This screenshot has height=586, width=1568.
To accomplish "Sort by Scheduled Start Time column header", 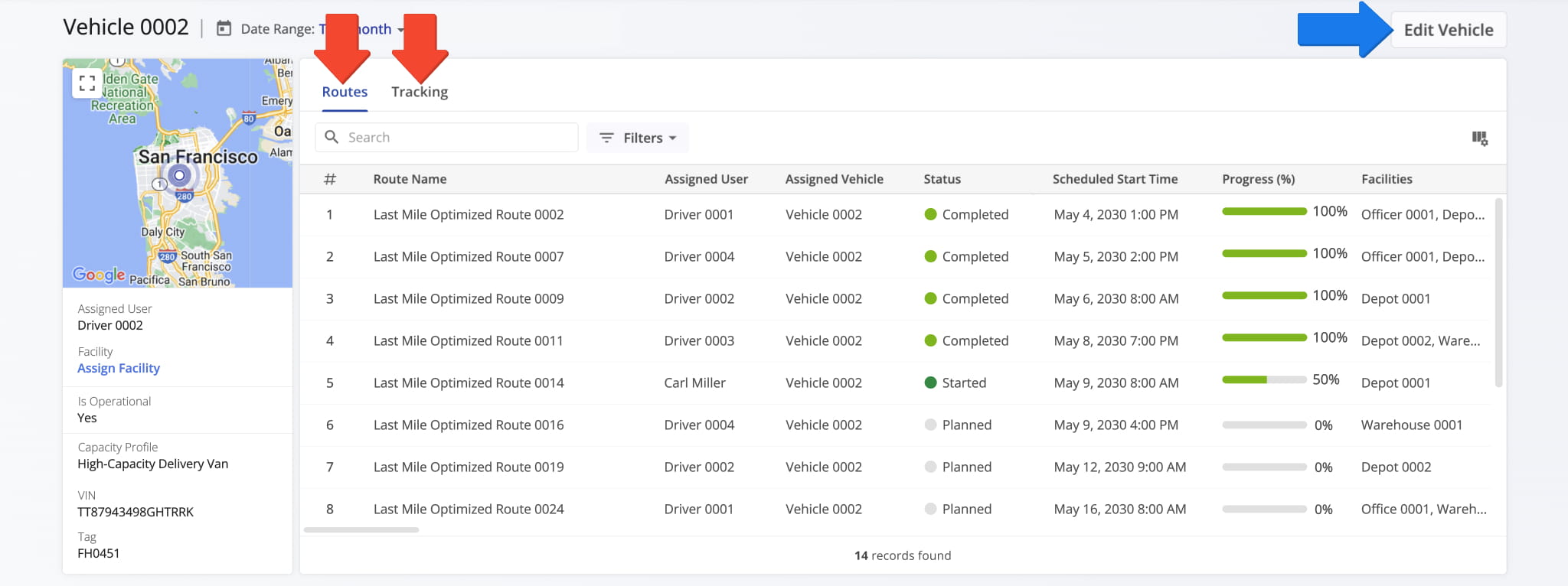I will click(x=1115, y=179).
